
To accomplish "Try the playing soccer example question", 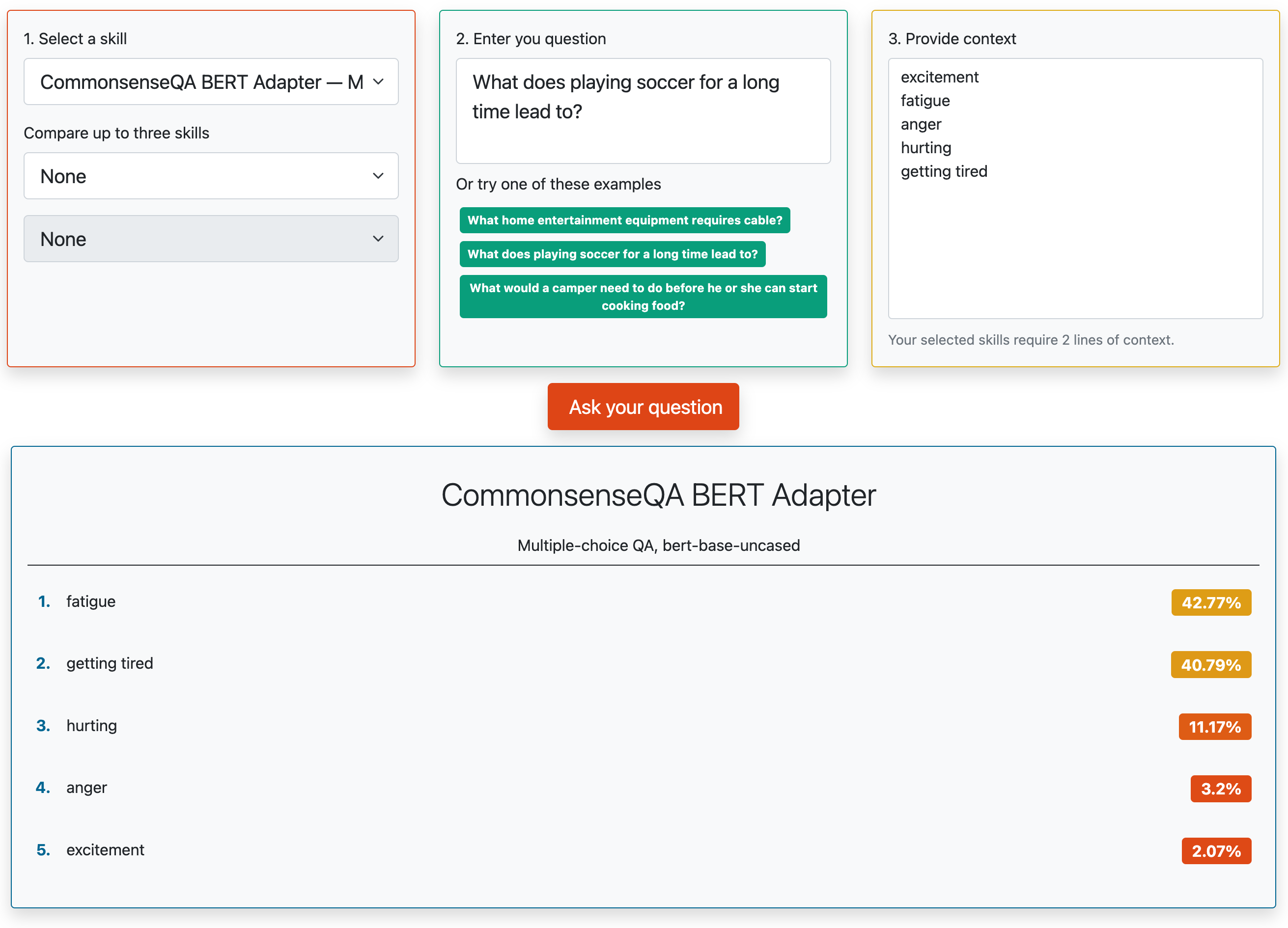I will pos(612,254).
